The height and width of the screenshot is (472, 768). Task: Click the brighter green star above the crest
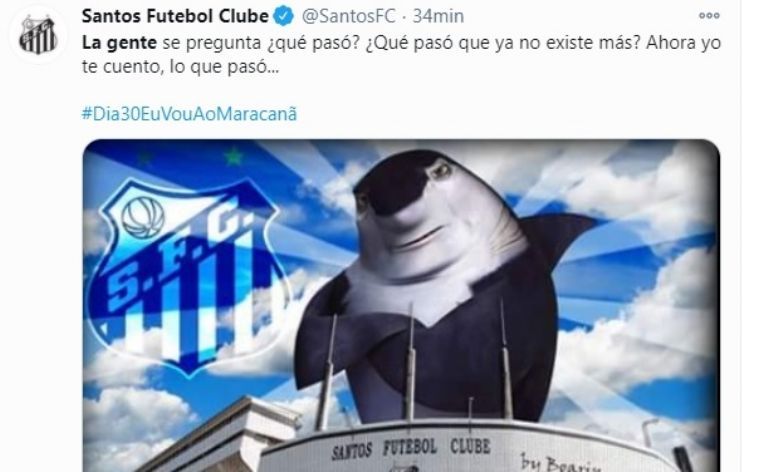tap(234, 157)
